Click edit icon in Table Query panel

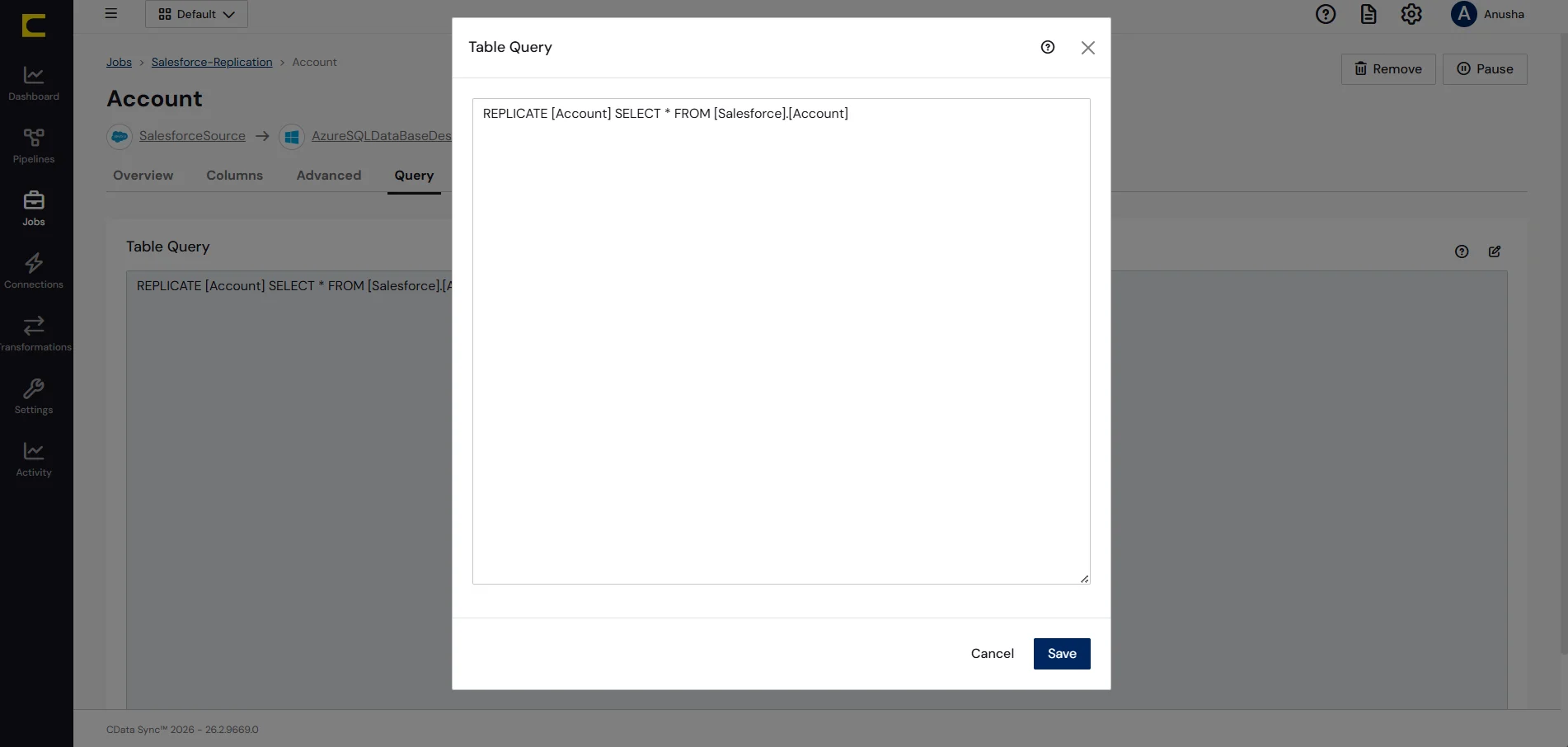(x=1495, y=251)
